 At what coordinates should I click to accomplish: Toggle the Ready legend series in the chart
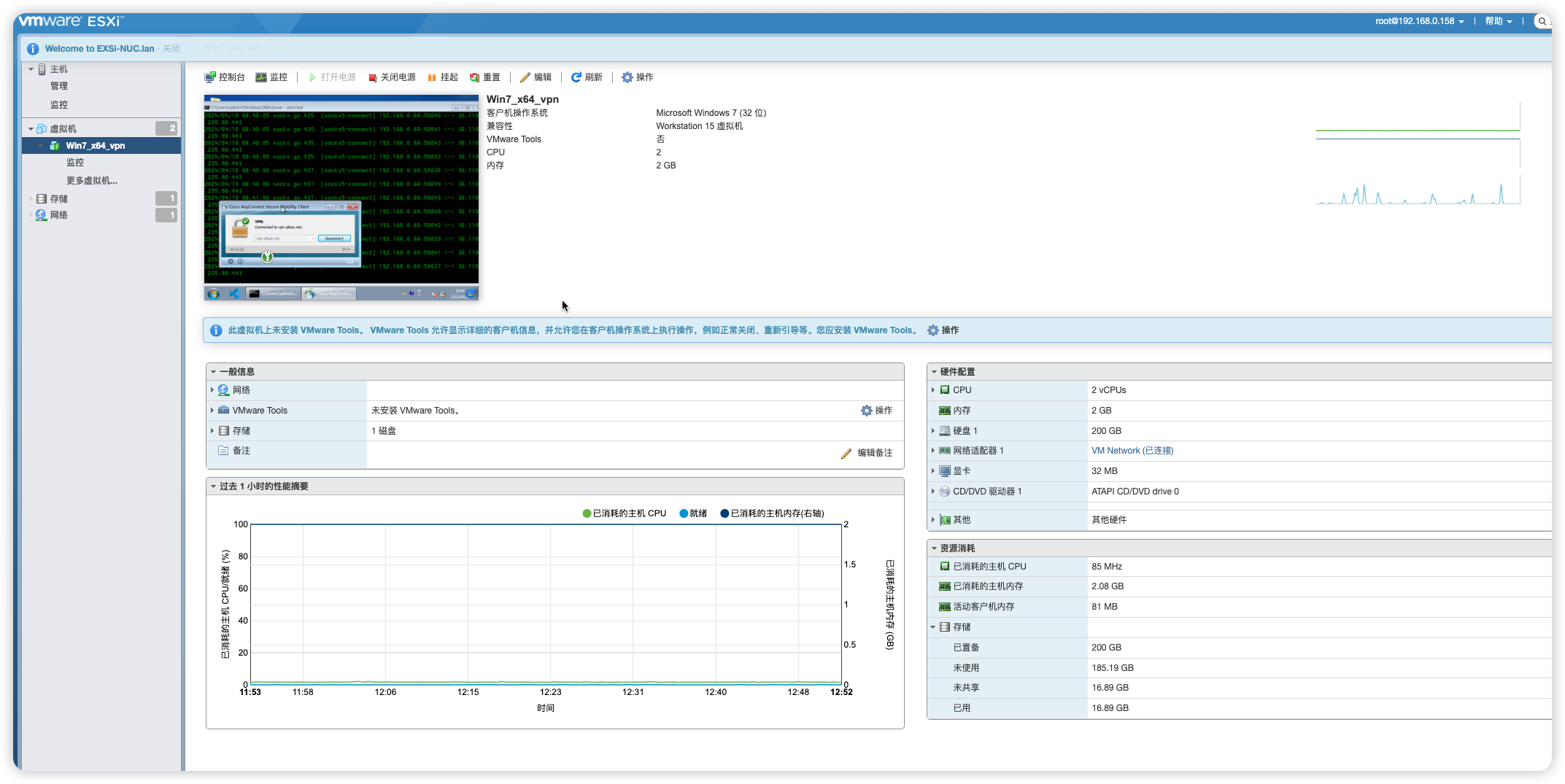[693, 513]
